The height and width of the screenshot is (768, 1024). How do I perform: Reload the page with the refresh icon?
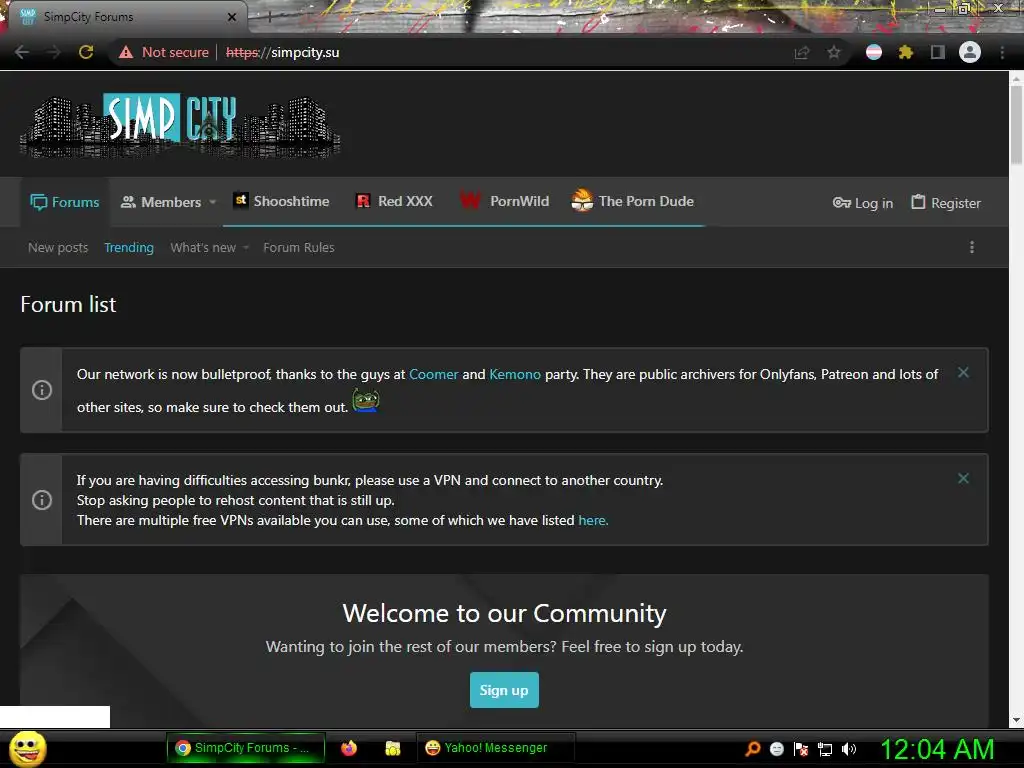86,52
